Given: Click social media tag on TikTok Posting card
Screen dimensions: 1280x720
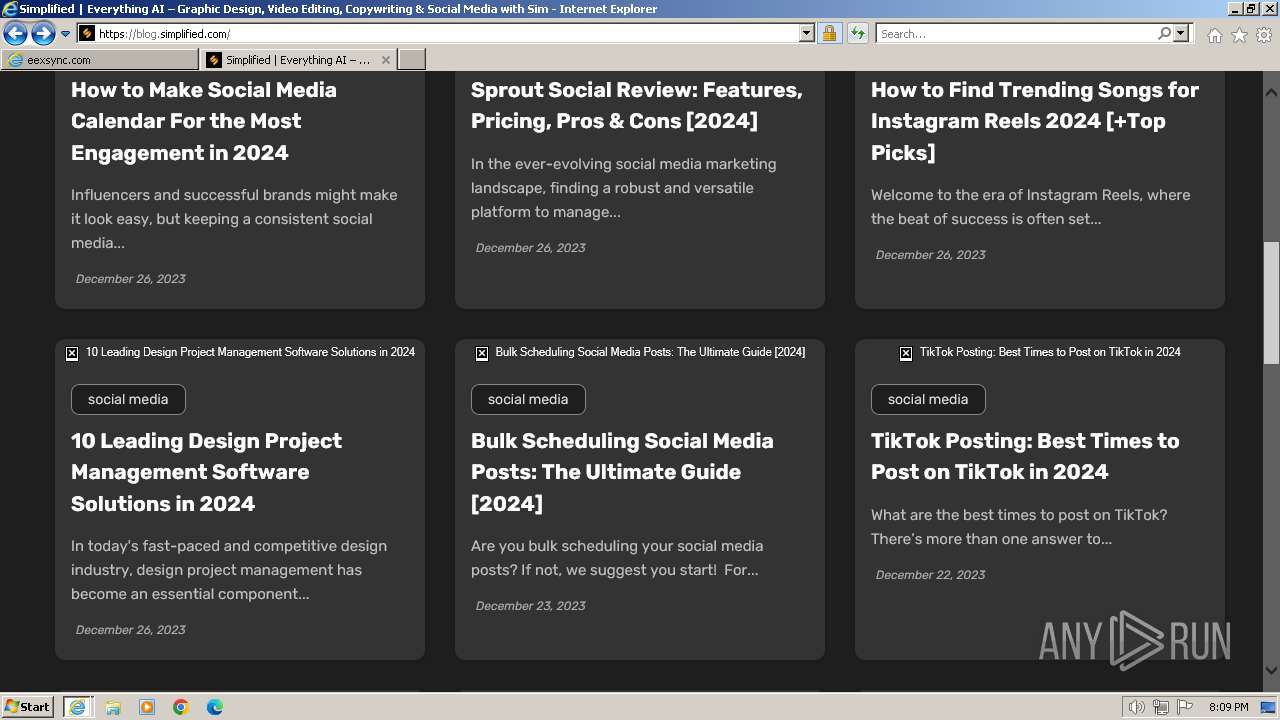Looking at the screenshot, I should 928,399.
